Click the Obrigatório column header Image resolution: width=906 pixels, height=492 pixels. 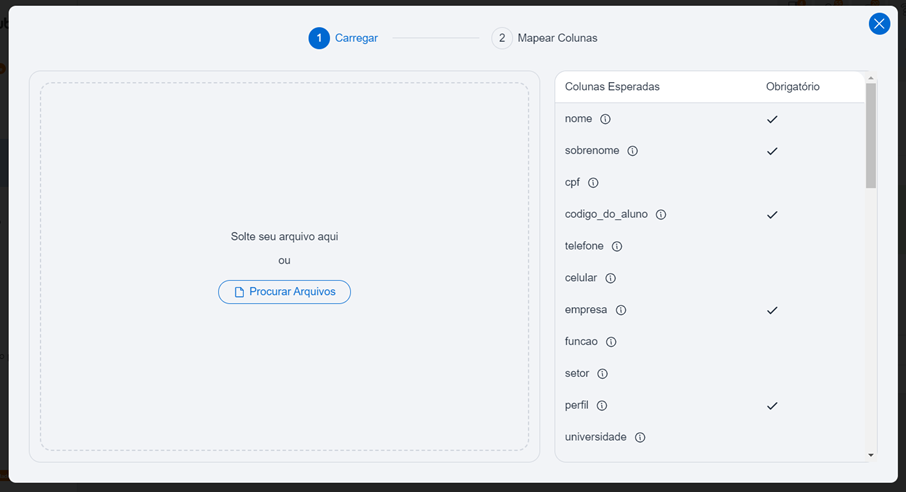point(792,87)
